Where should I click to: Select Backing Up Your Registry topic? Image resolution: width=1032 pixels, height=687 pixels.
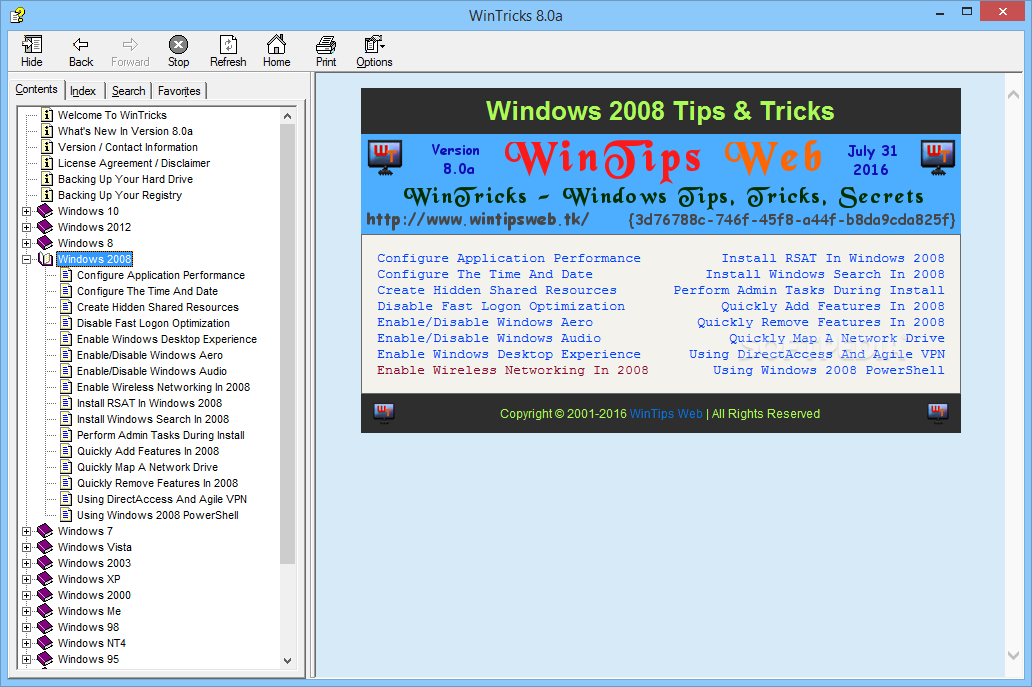tap(120, 195)
